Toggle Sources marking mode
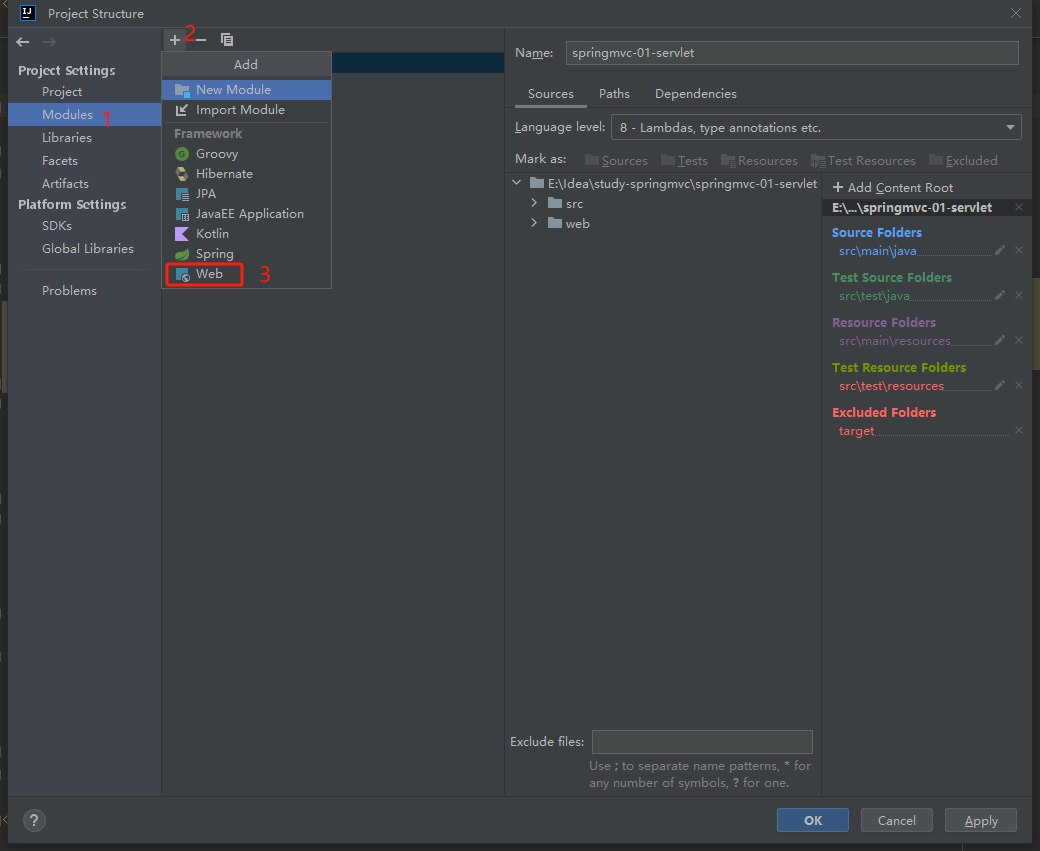1040x851 pixels. (x=622, y=160)
